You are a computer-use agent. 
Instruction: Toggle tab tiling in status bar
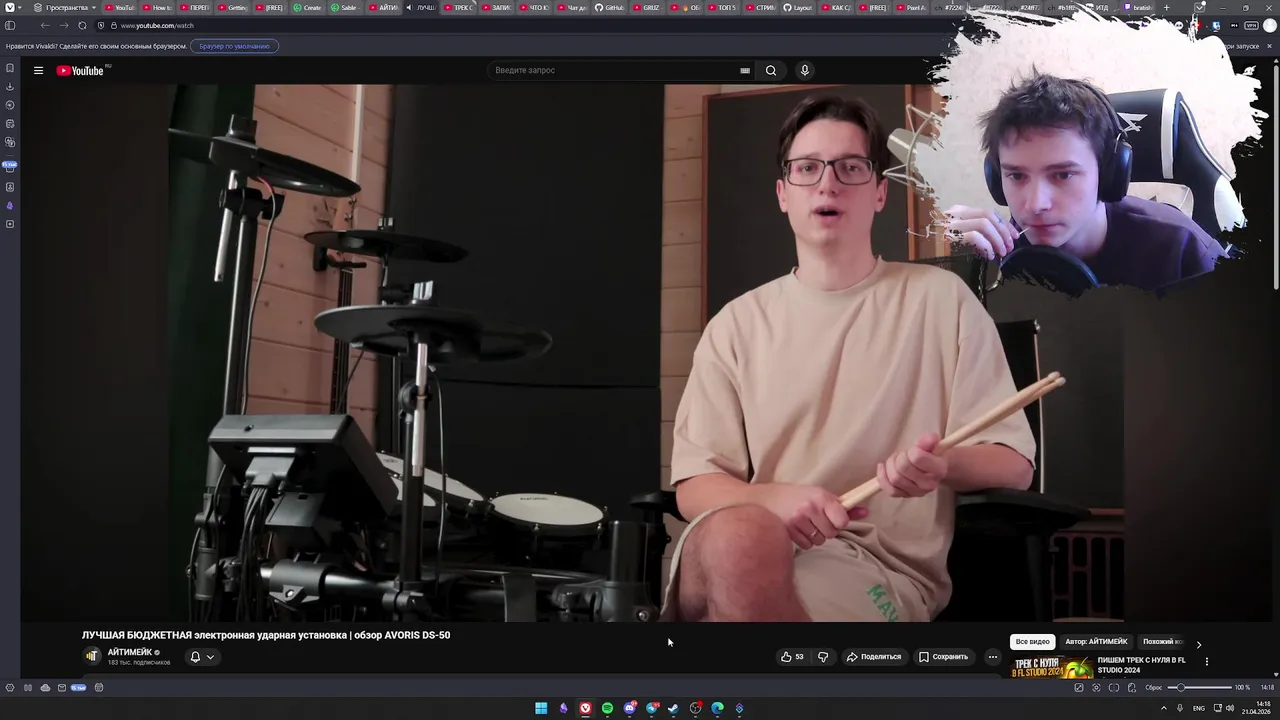1114,688
